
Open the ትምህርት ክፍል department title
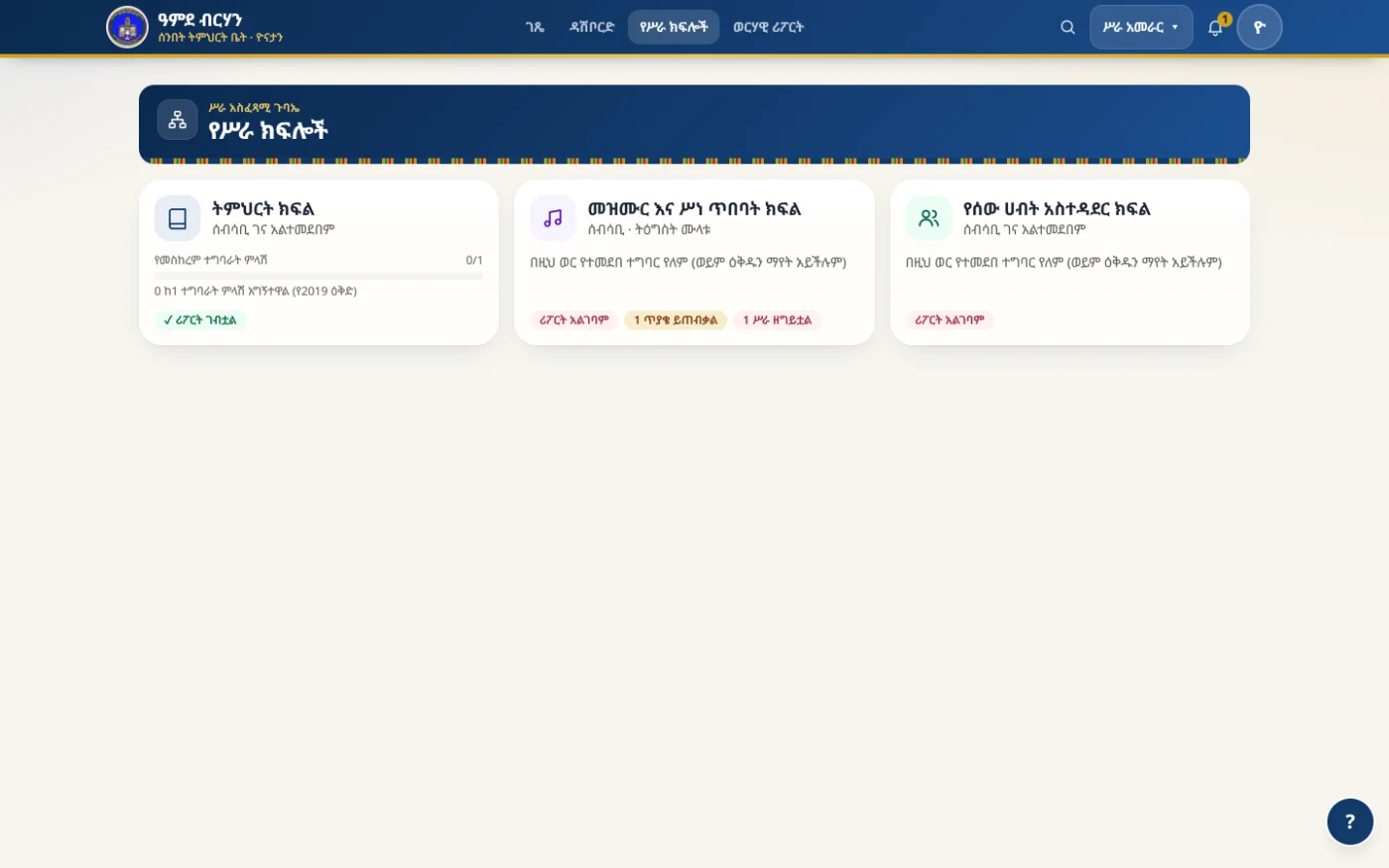(x=263, y=208)
